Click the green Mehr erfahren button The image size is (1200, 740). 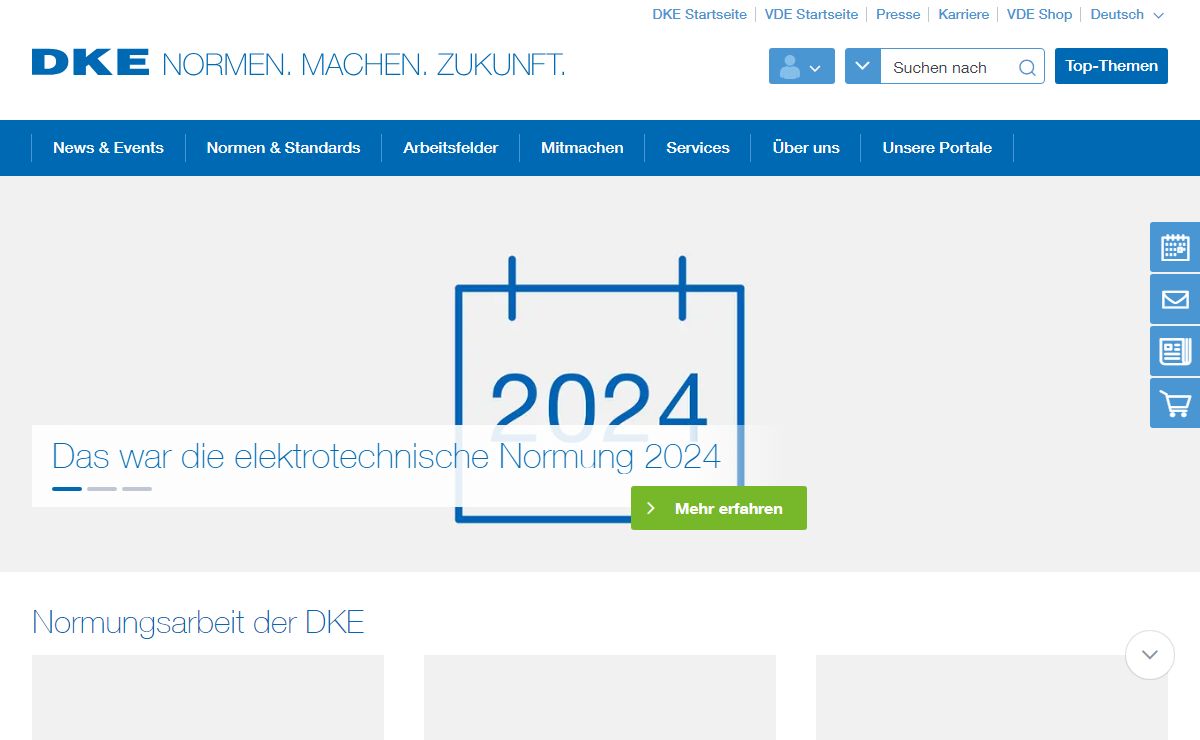coord(719,508)
